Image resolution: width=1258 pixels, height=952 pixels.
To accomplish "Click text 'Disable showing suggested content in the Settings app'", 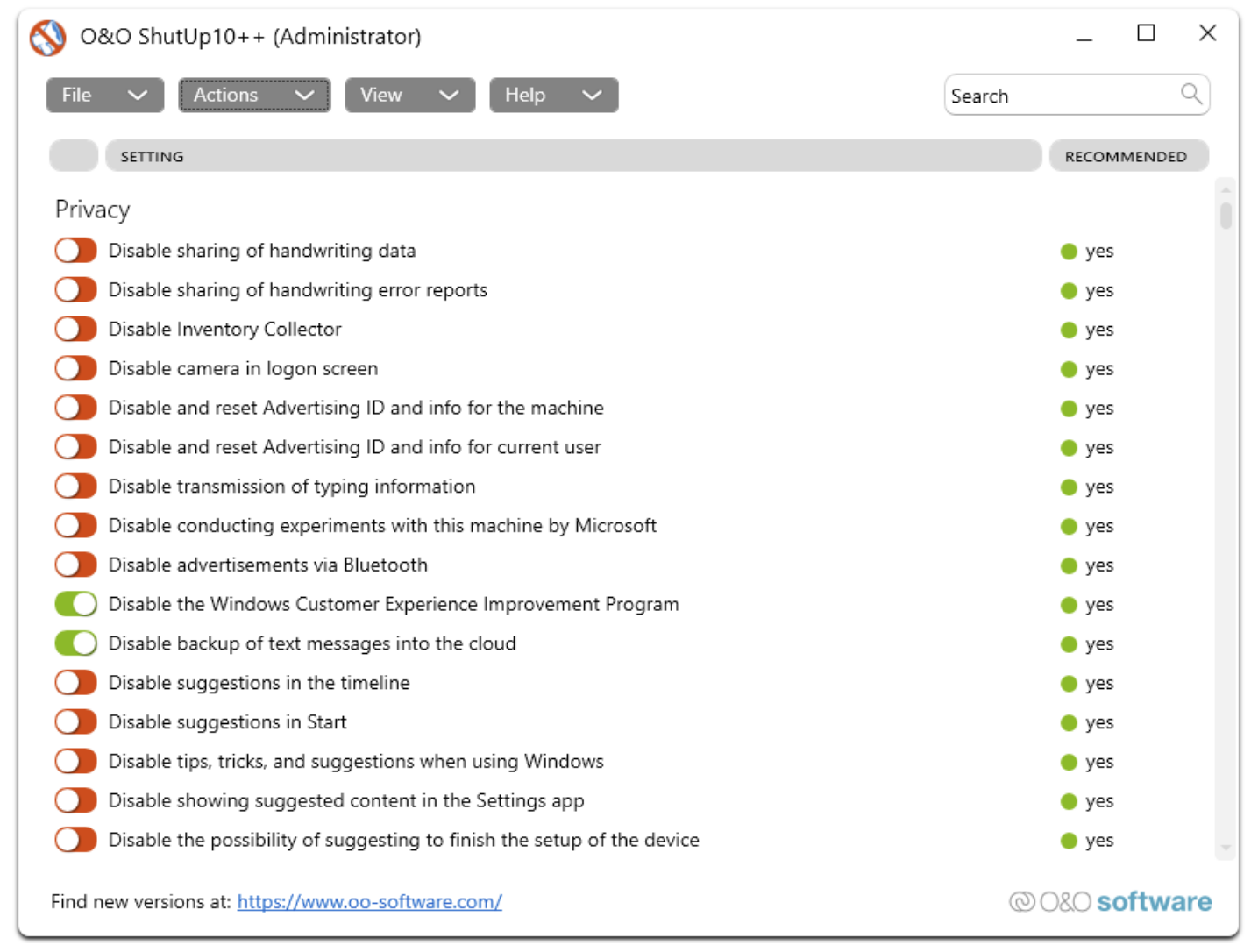I will pos(346,800).
